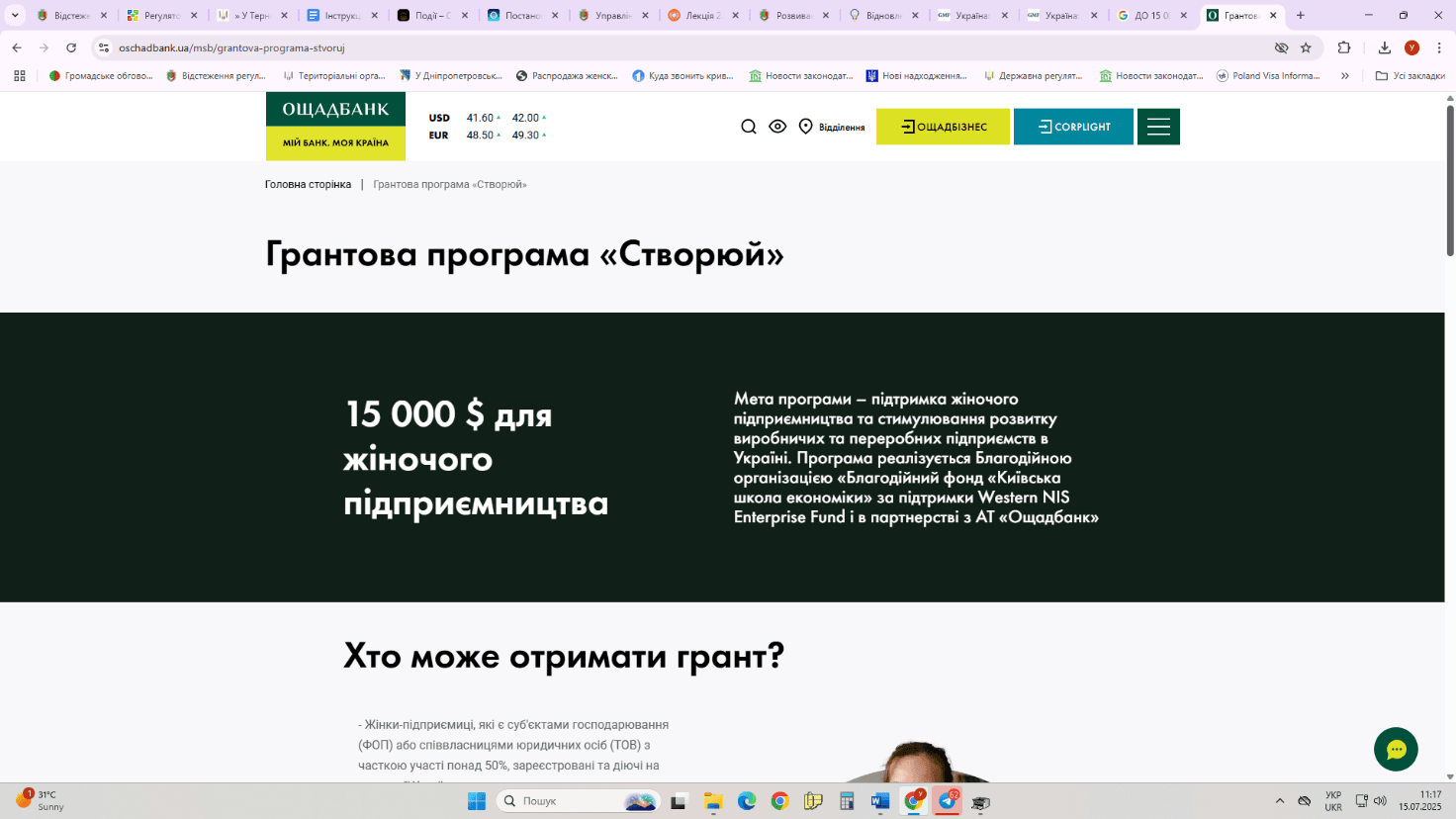Toggle the accessibility eye icon on Oschadbank header
Viewport: 1456px width, 819px height.
tap(777, 127)
